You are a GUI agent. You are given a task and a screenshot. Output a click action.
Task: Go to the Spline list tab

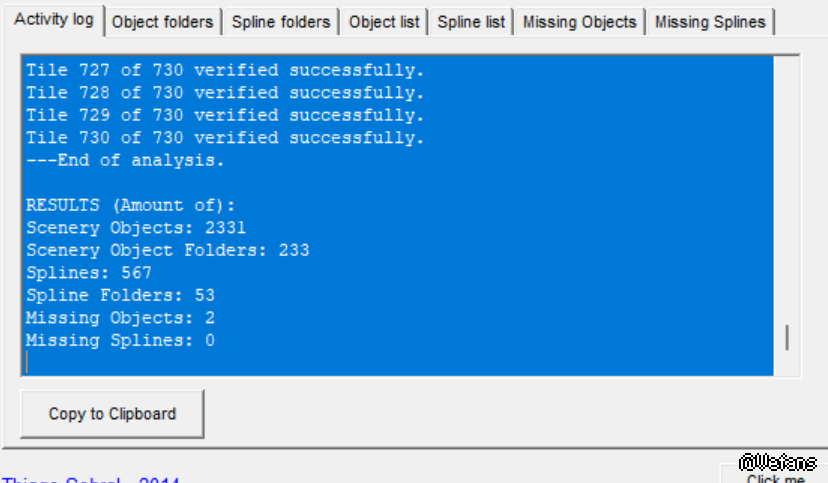pyautogui.click(x=471, y=22)
